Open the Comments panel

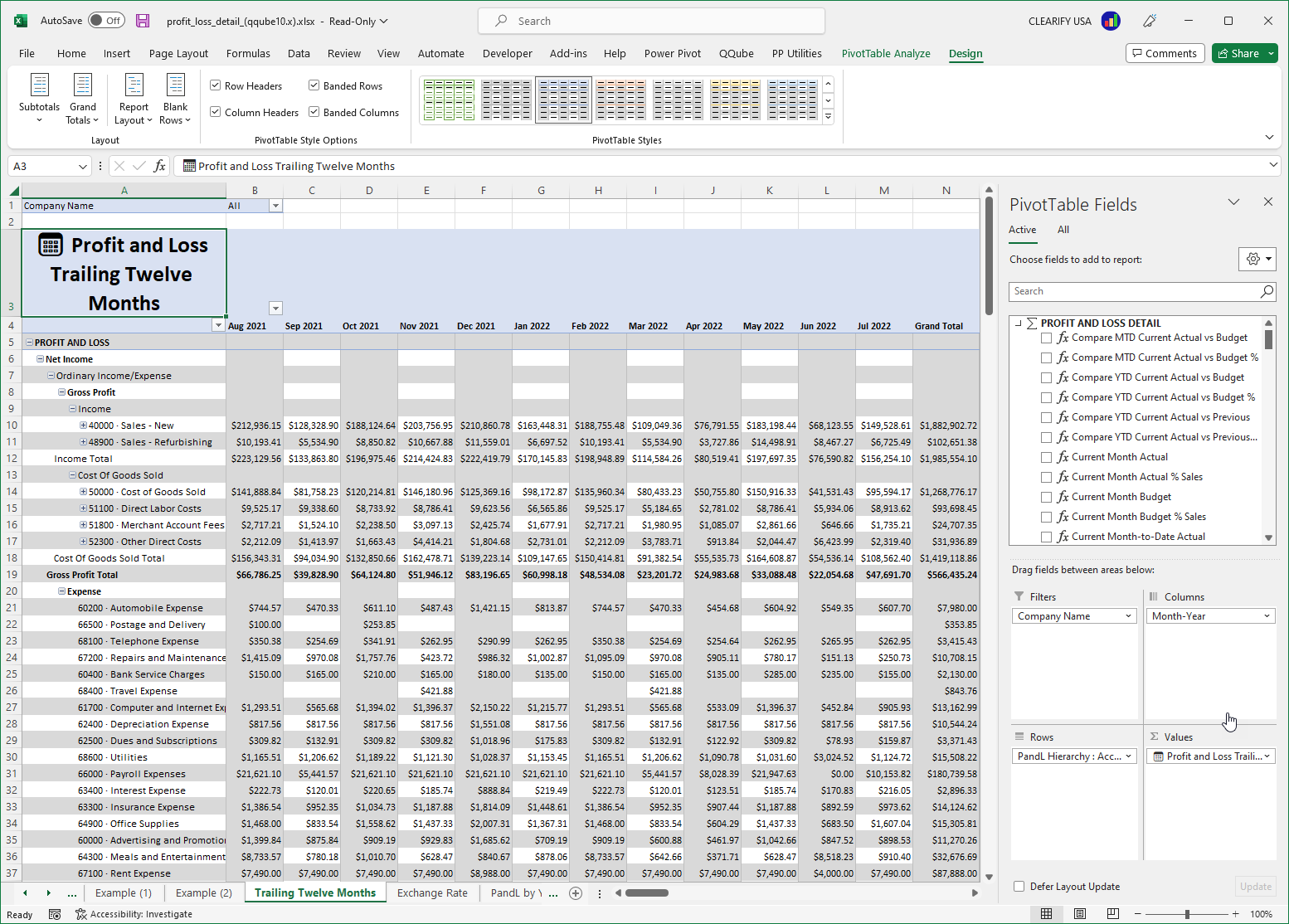pos(1165,52)
